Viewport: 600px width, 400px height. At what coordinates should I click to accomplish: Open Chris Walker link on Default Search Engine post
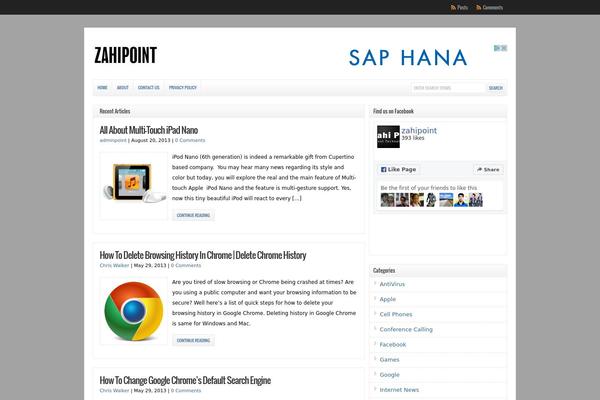coord(114,390)
